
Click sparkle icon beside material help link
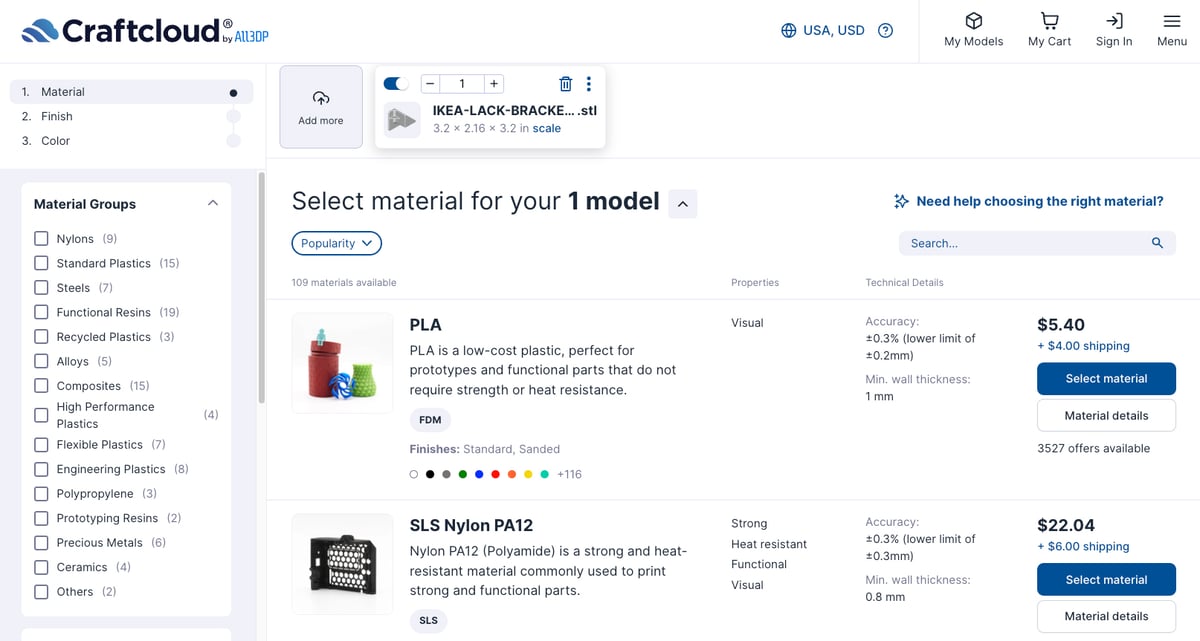click(901, 201)
